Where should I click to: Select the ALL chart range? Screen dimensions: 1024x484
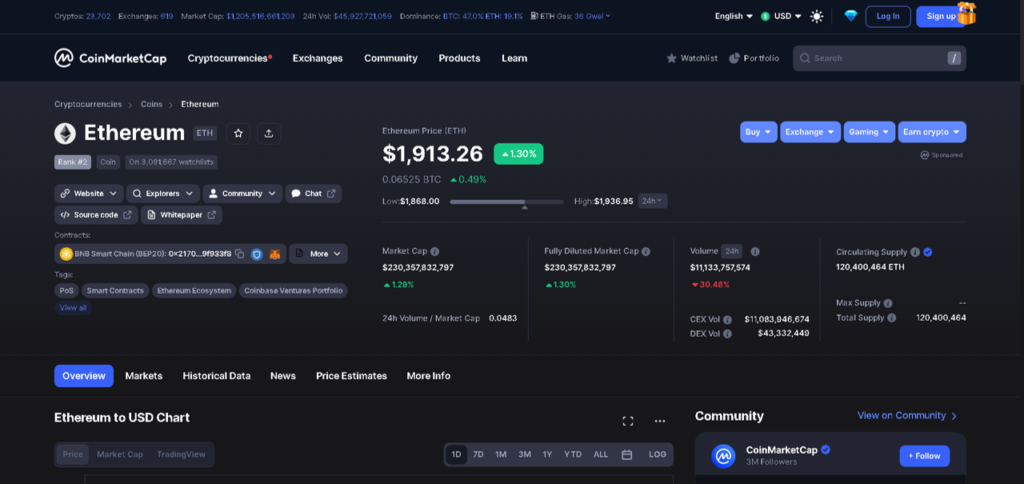601,455
